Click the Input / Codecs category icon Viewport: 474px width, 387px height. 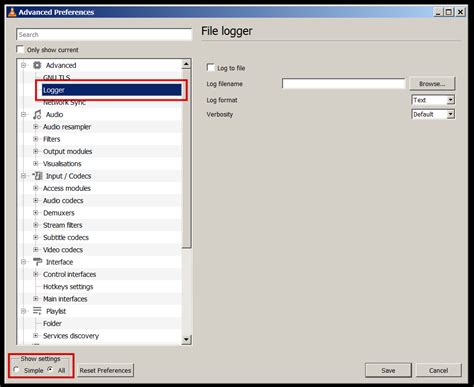tap(37, 176)
